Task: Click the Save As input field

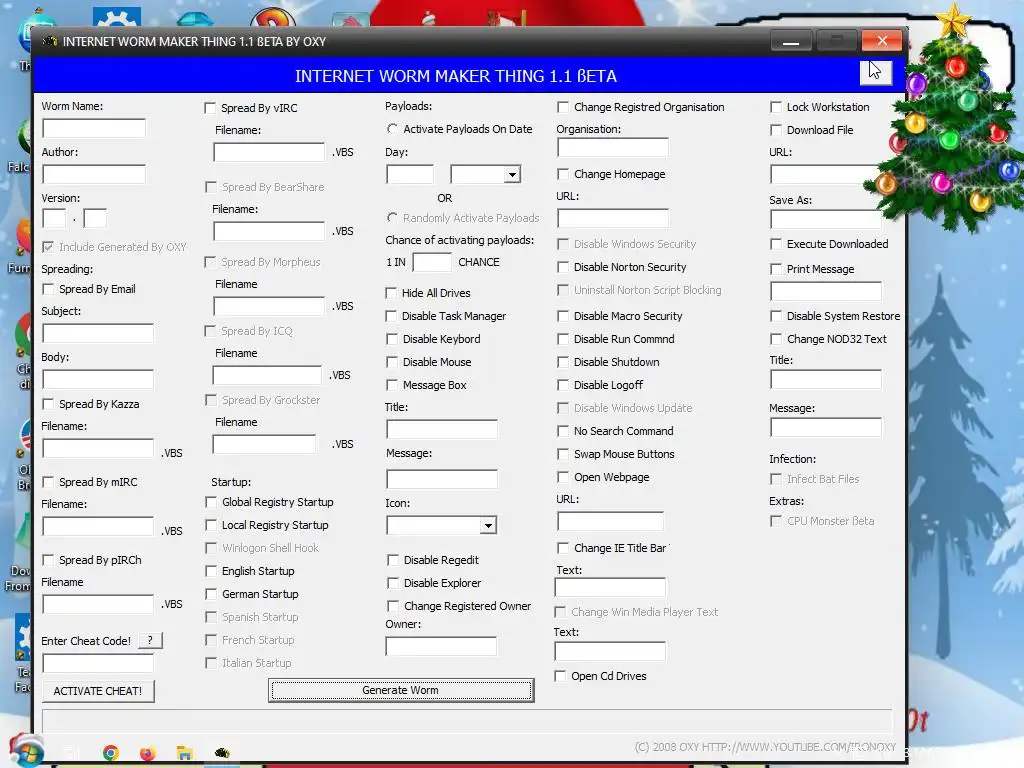Action: click(826, 219)
